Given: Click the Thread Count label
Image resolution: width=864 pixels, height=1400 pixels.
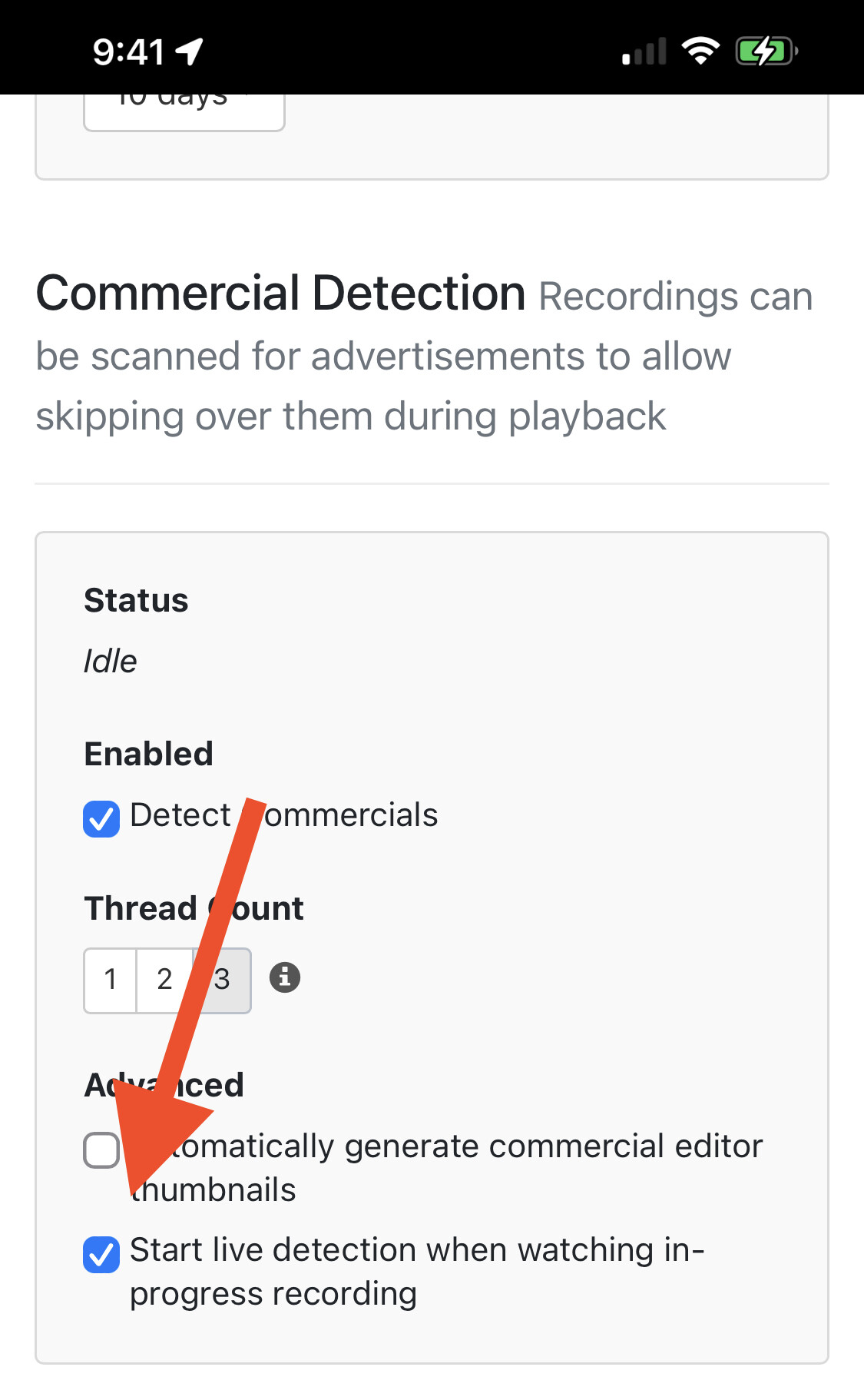Looking at the screenshot, I should coord(194,908).
